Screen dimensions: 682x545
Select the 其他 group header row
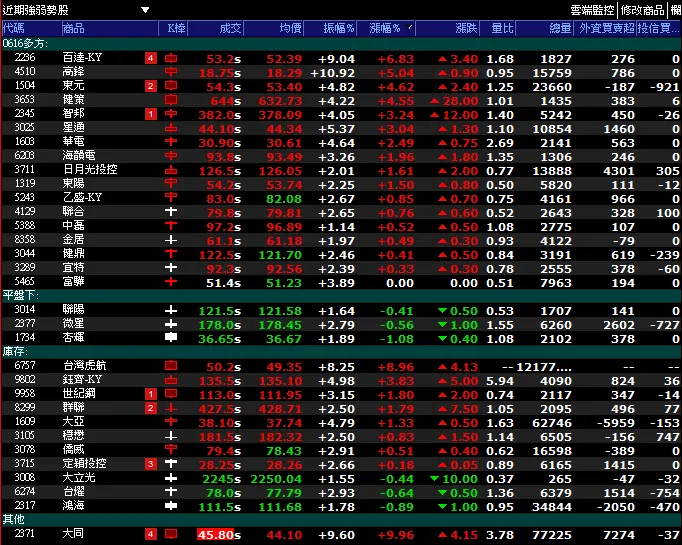click(341, 519)
